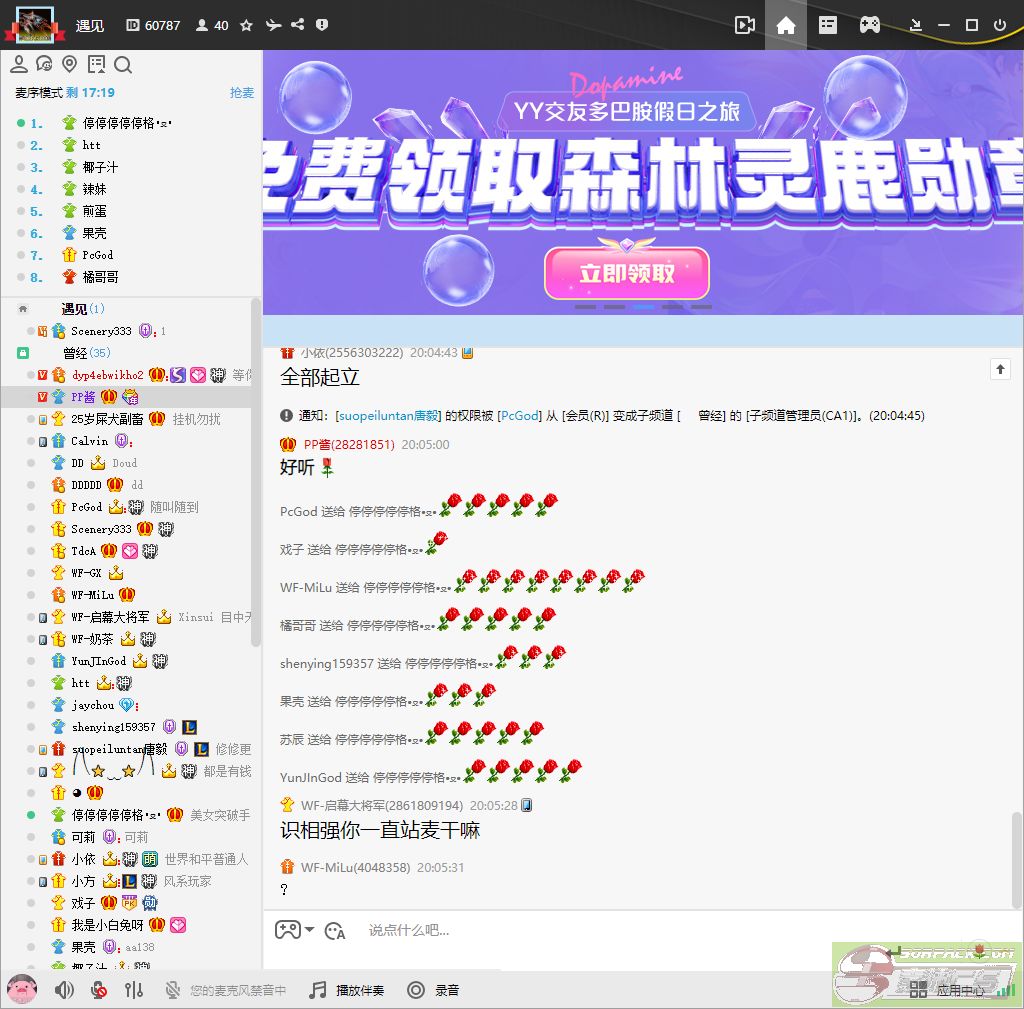
Task: Open the game controller tab icon
Action: [869, 25]
